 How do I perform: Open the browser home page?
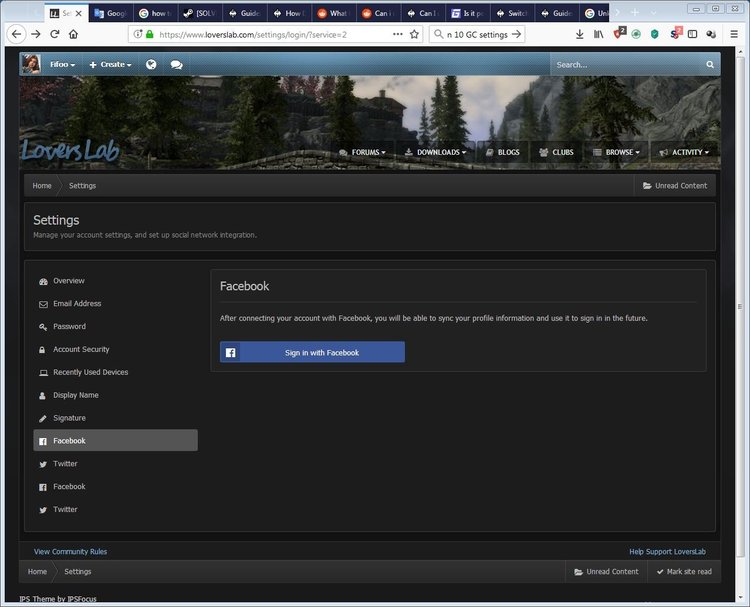[x=73, y=34]
